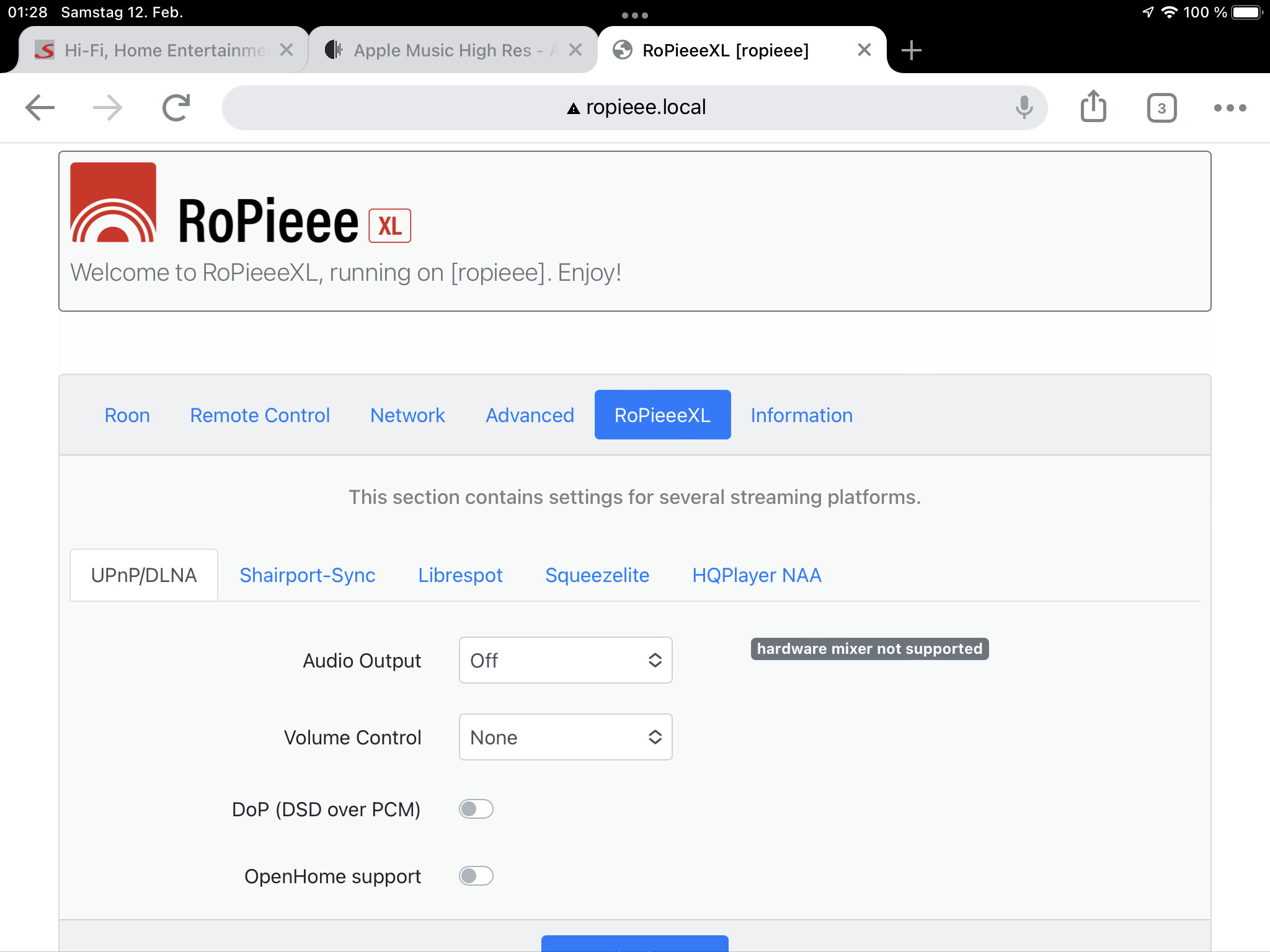The height and width of the screenshot is (952, 1270).
Task: Close the Apple Music High Res tab
Action: (575, 50)
